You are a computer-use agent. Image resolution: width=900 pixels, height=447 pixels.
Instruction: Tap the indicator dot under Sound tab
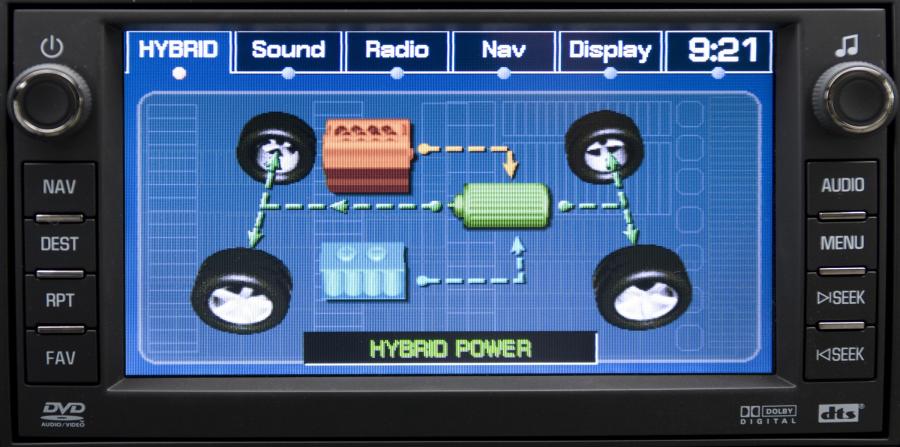(289, 73)
